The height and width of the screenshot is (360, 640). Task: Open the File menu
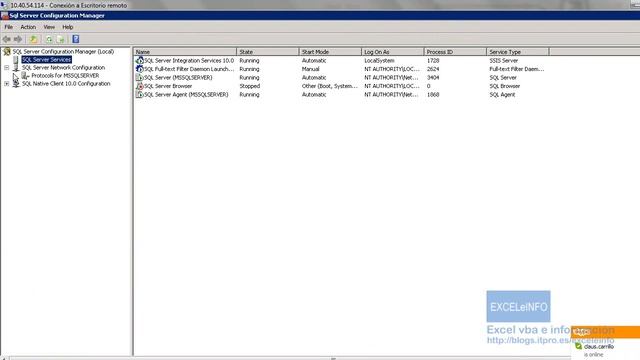tap(9, 27)
